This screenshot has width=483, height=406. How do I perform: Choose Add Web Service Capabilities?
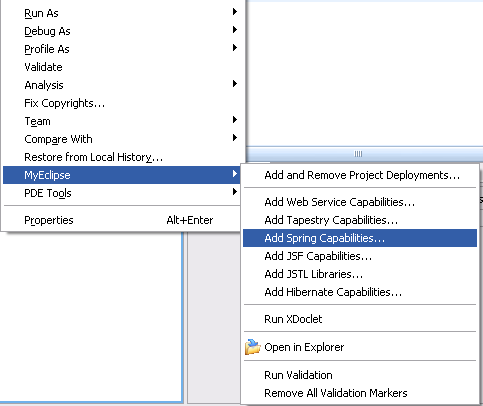click(x=360, y=202)
